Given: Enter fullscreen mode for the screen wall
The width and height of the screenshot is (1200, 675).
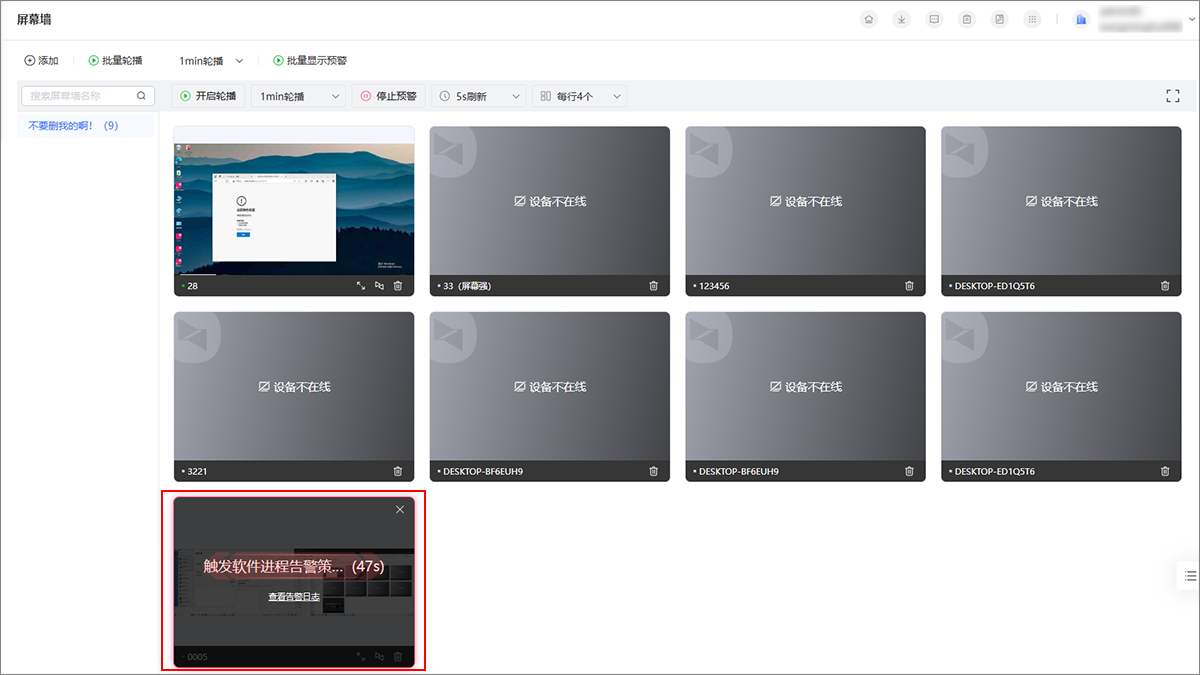Looking at the screenshot, I should 1173,96.
